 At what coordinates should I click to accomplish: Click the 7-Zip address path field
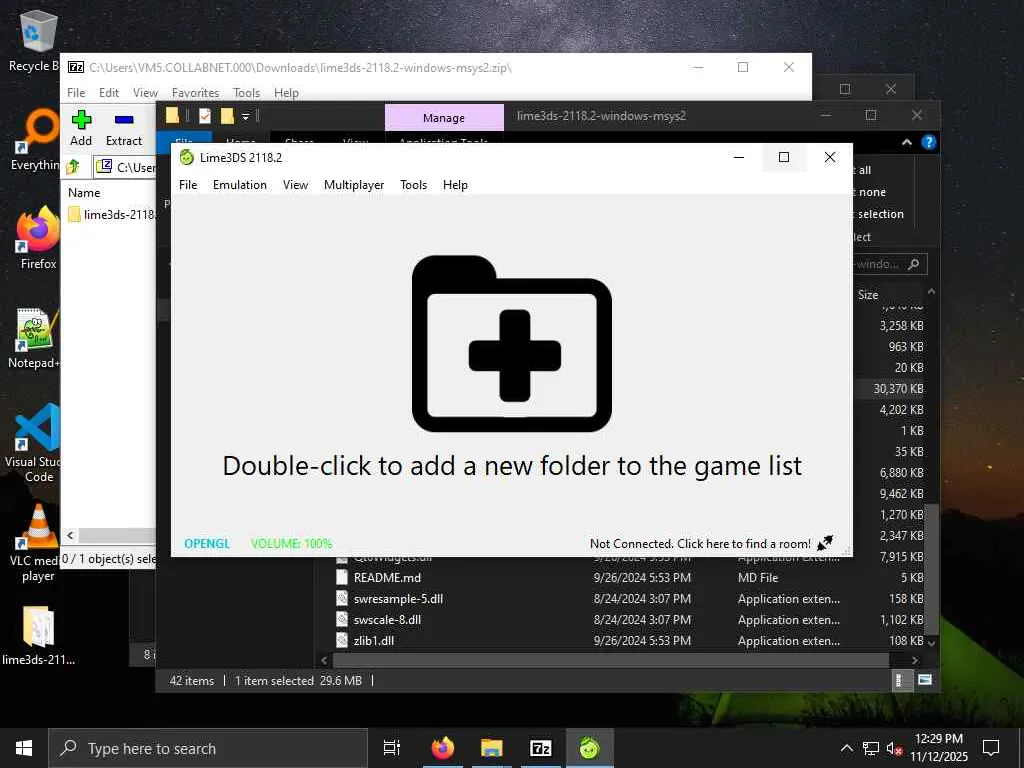click(x=125, y=167)
